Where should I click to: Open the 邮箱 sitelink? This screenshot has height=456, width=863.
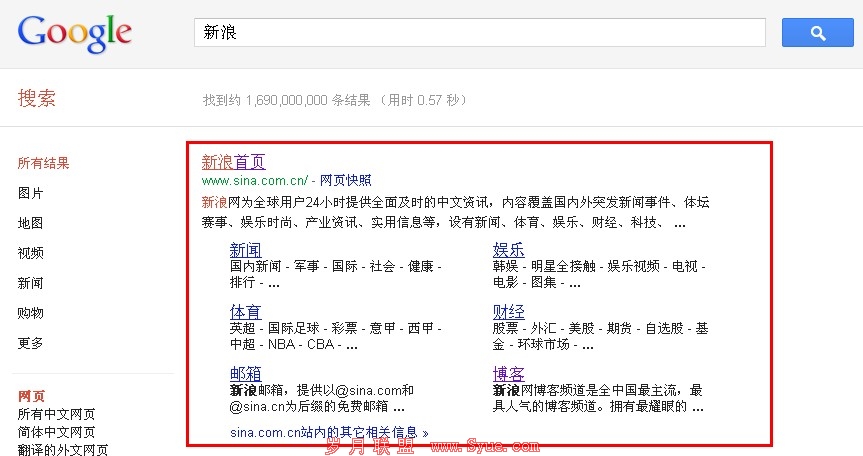(245, 374)
